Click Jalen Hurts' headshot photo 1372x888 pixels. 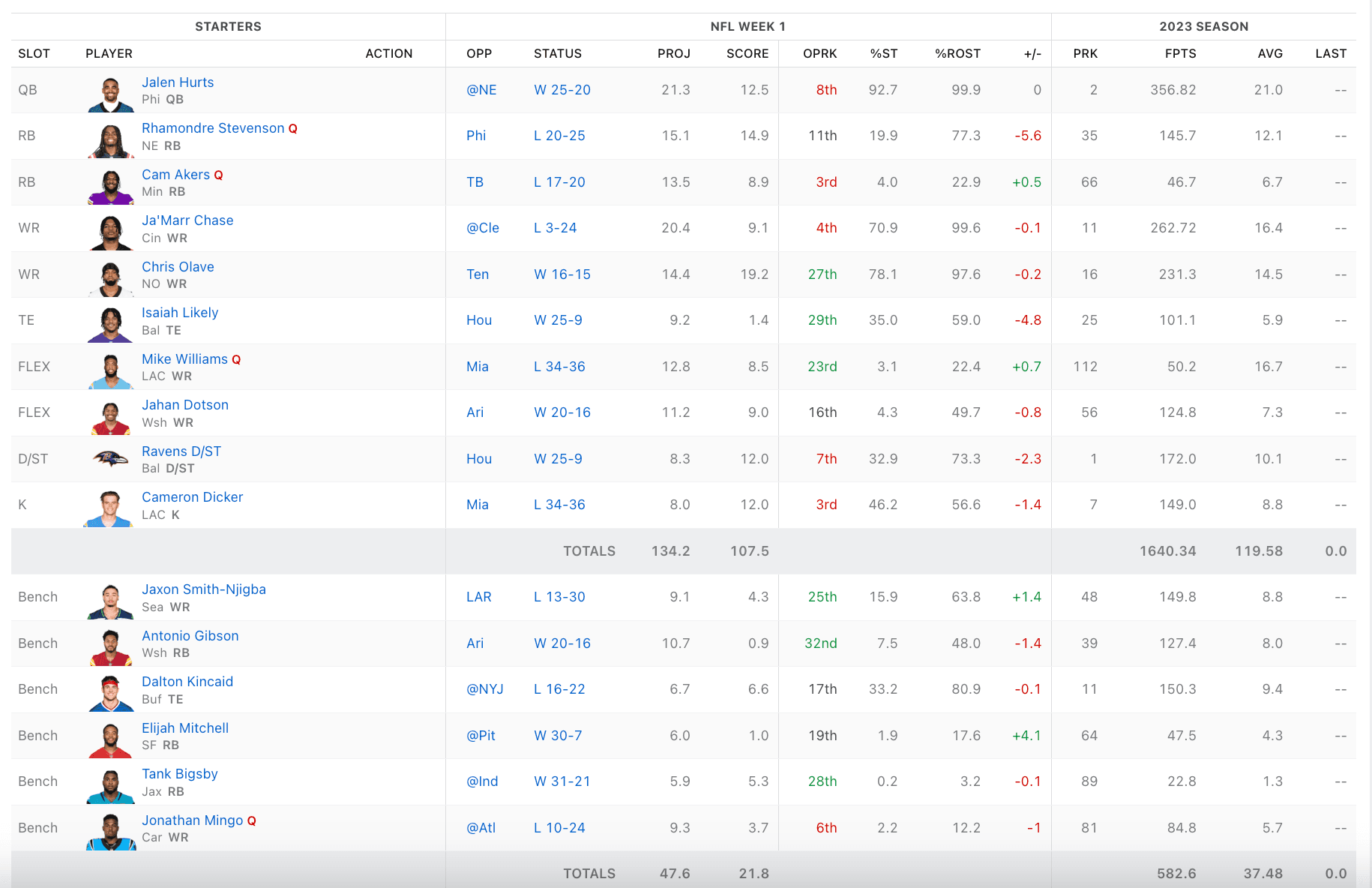(111, 94)
